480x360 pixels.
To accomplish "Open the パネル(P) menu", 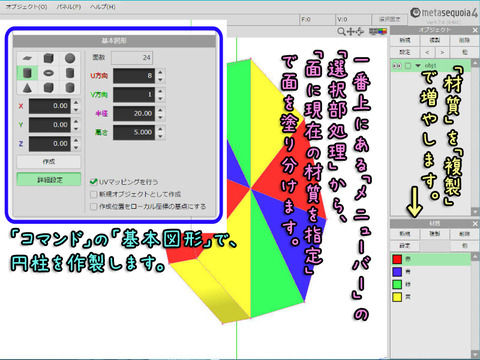I will coord(69,7).
